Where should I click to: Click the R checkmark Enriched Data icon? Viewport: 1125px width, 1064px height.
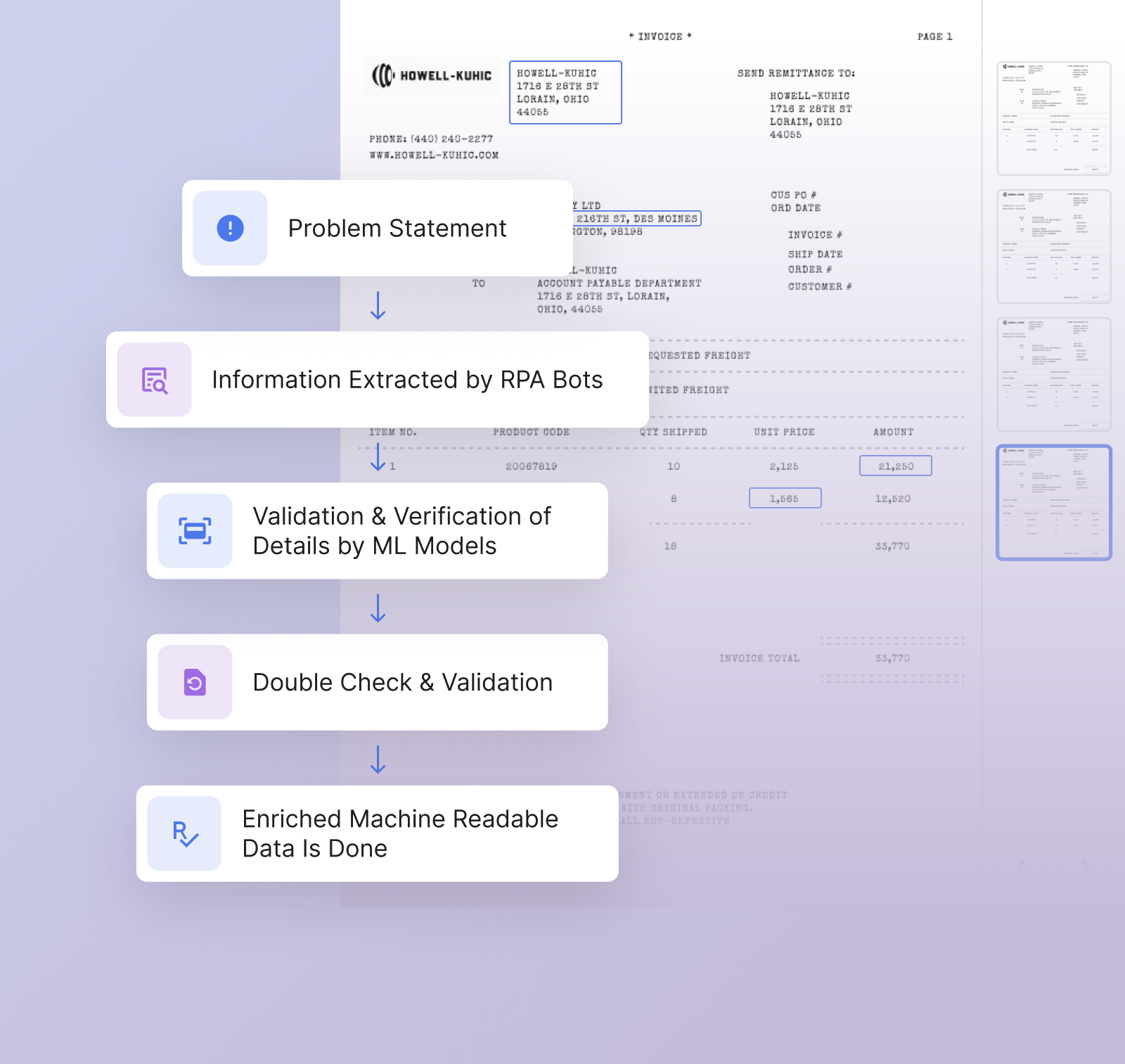coord(185,833)
